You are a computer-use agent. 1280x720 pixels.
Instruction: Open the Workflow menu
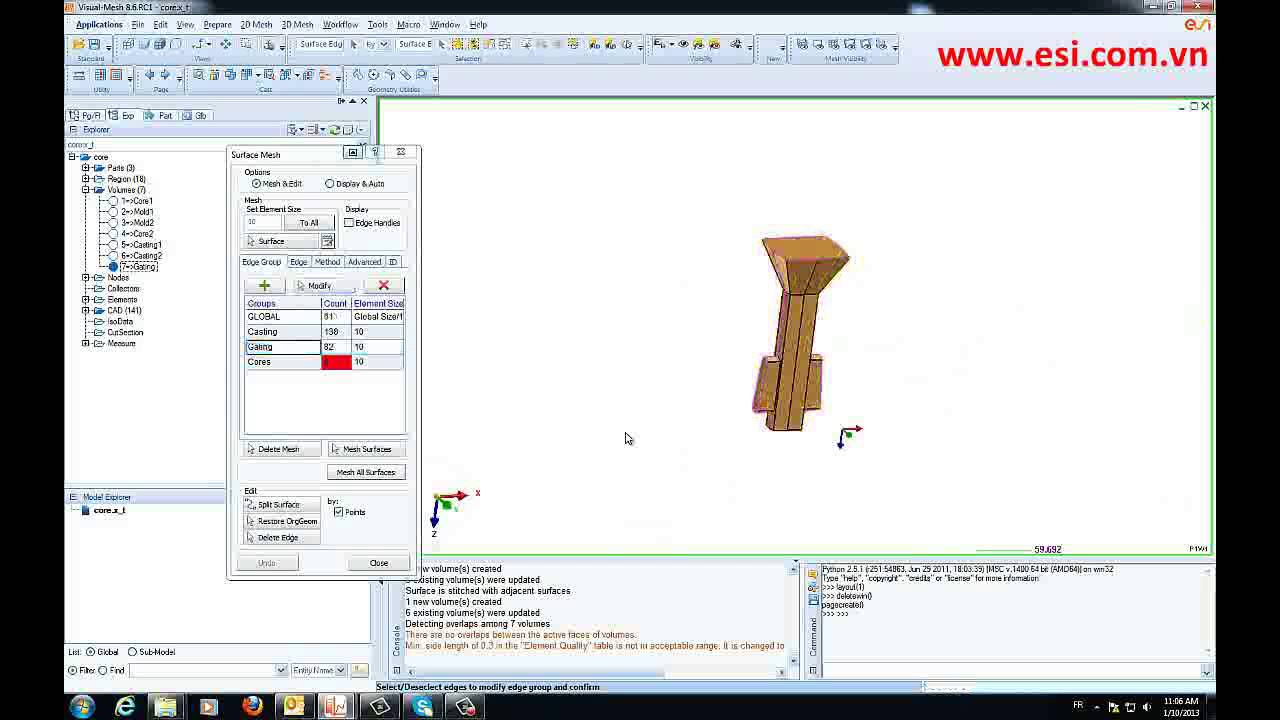(x=340, y=25)
